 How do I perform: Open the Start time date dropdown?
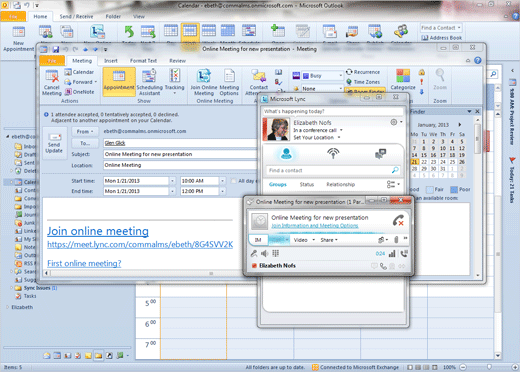click(x=172, y=181)
